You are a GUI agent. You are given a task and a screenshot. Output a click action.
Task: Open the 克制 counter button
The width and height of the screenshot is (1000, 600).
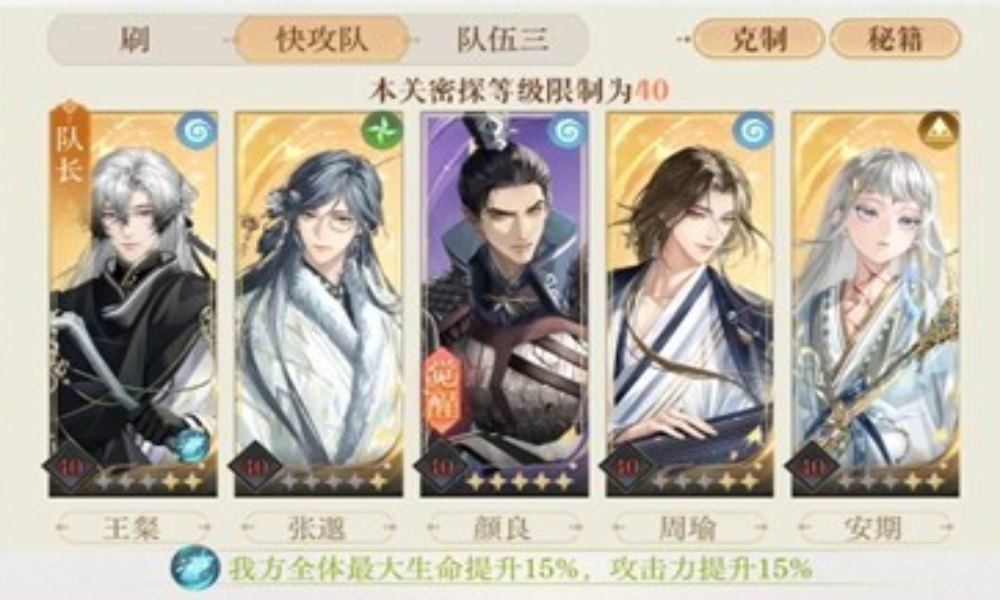pos(759,40)
